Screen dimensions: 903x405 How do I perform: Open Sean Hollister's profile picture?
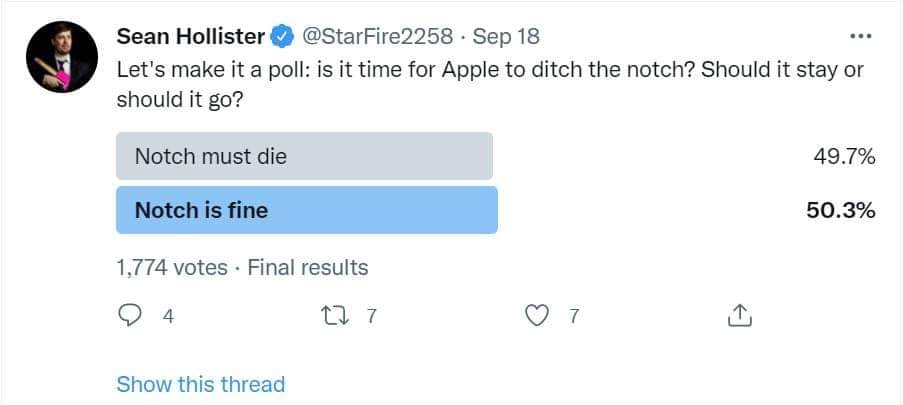coord(61,56)
